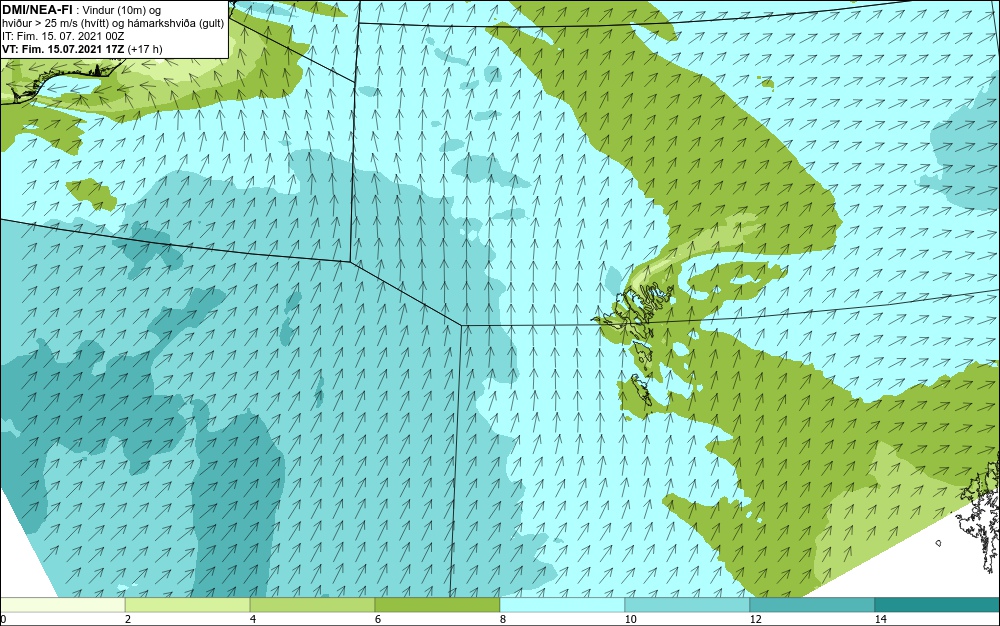Click the 'Vindur (10m) og' label
The width and height of the screenshot is (1000, 626).
tap(122, 10)
